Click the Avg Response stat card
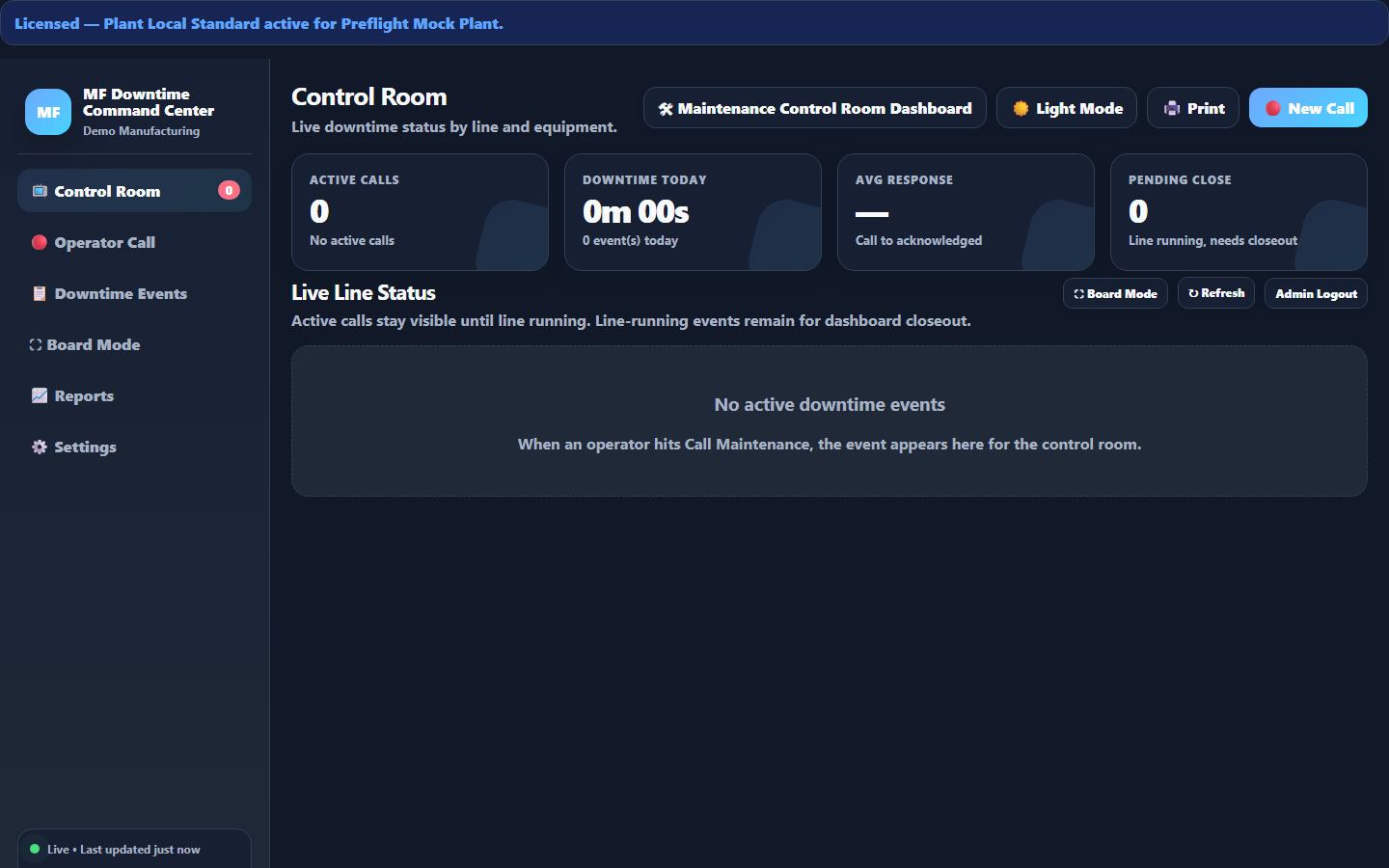1389x868 pixels. click(x=966, y=212)
